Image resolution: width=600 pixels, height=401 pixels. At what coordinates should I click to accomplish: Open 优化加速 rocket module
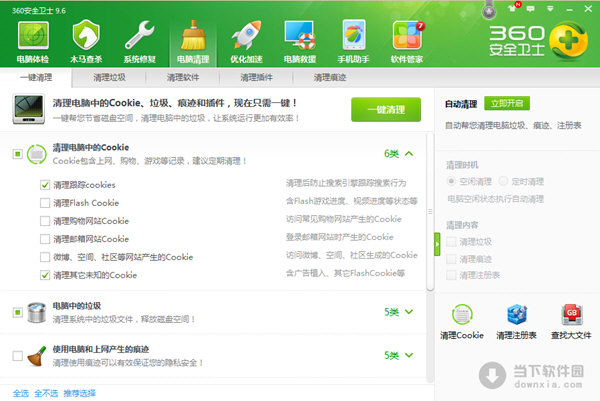pyautogui.click(x=246, y=42)
